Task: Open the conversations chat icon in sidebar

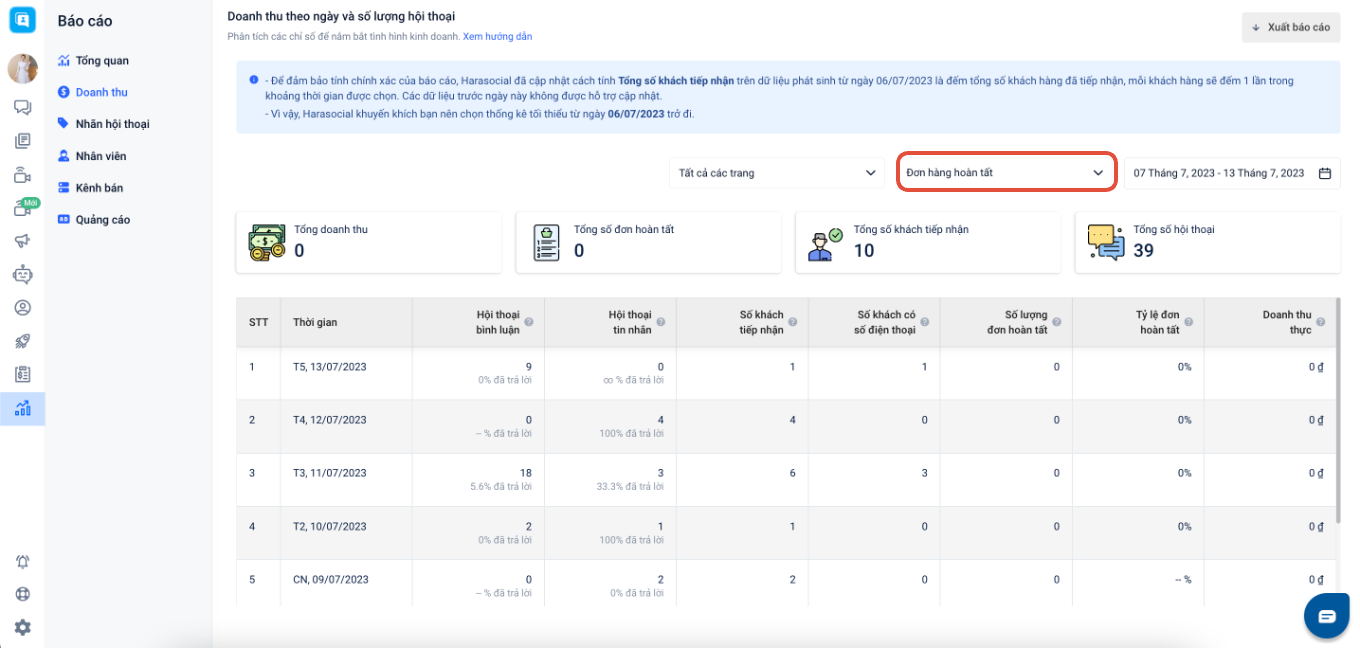Action: [22, 108]
